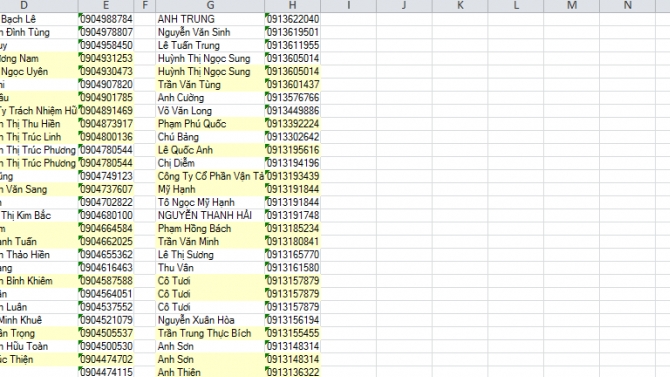Click phone number 0904474115

click(106, 372)
